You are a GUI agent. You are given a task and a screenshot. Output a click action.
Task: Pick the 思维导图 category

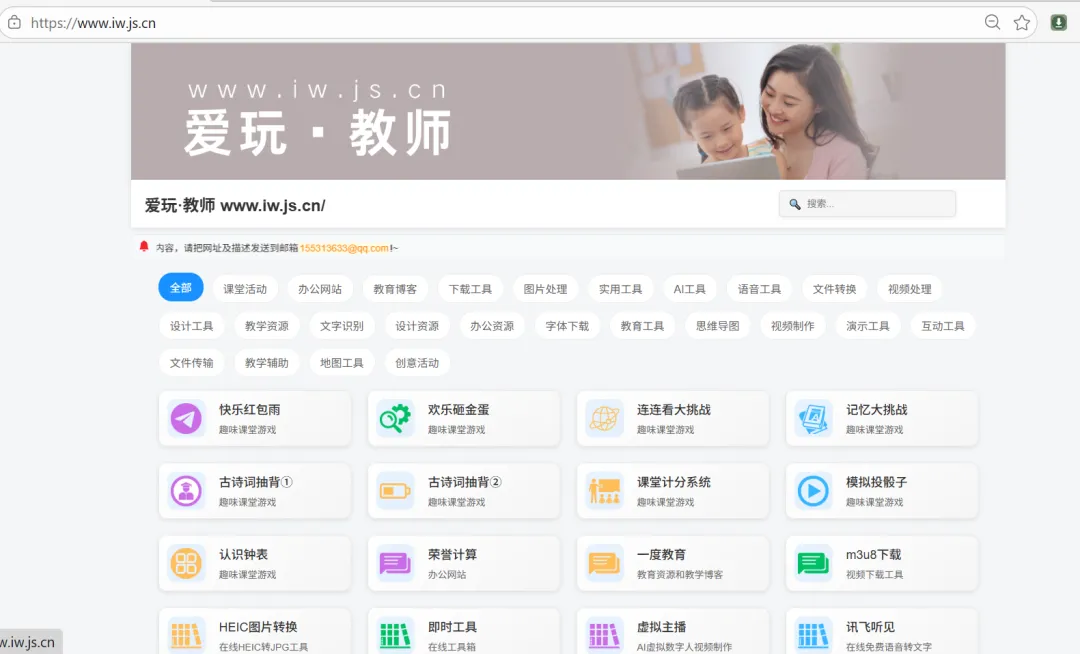click(x=717, y=326)
